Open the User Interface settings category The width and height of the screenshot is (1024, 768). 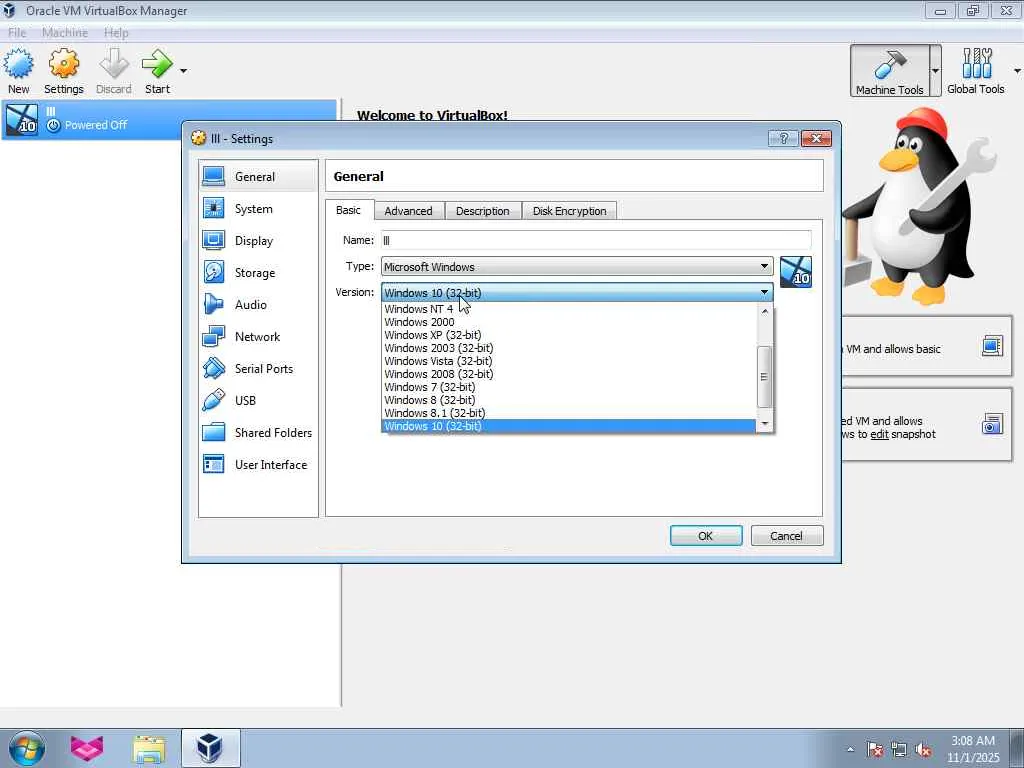(x=258, y=465)
